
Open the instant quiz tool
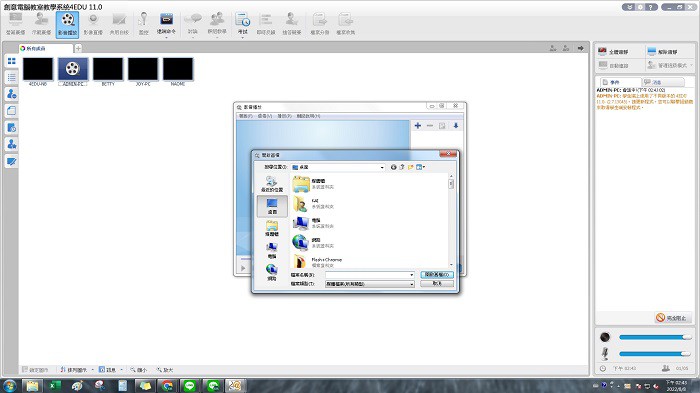(x=266, y=24)
